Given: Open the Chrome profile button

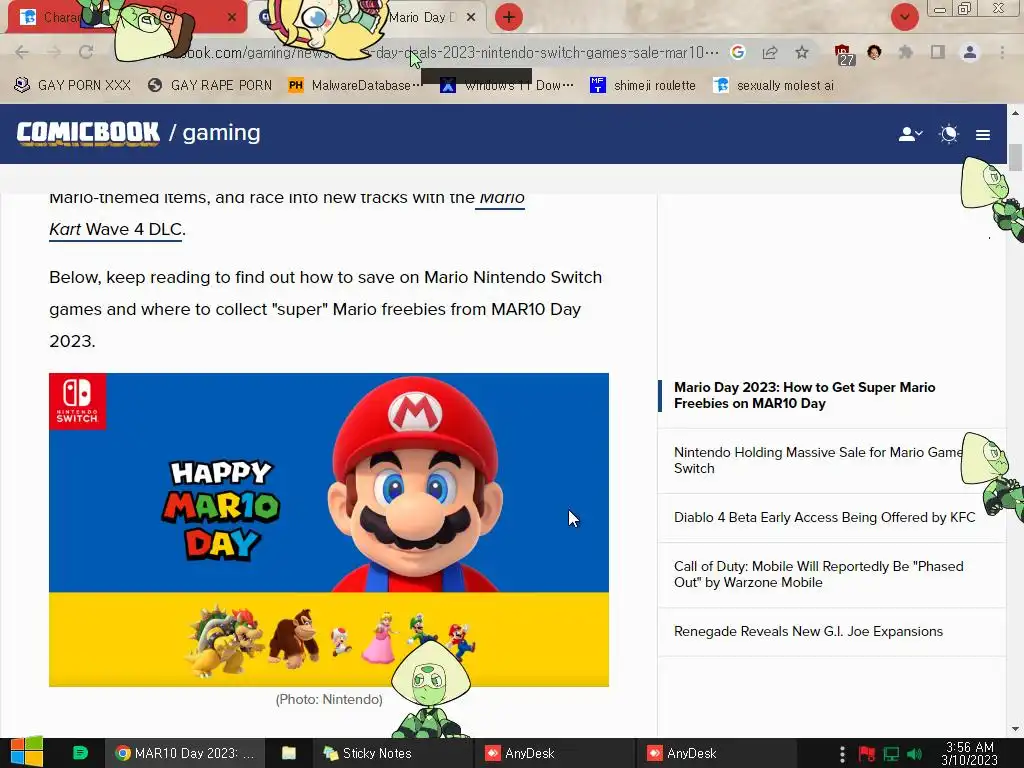Looking at the screenshot, I should (970, 52).
